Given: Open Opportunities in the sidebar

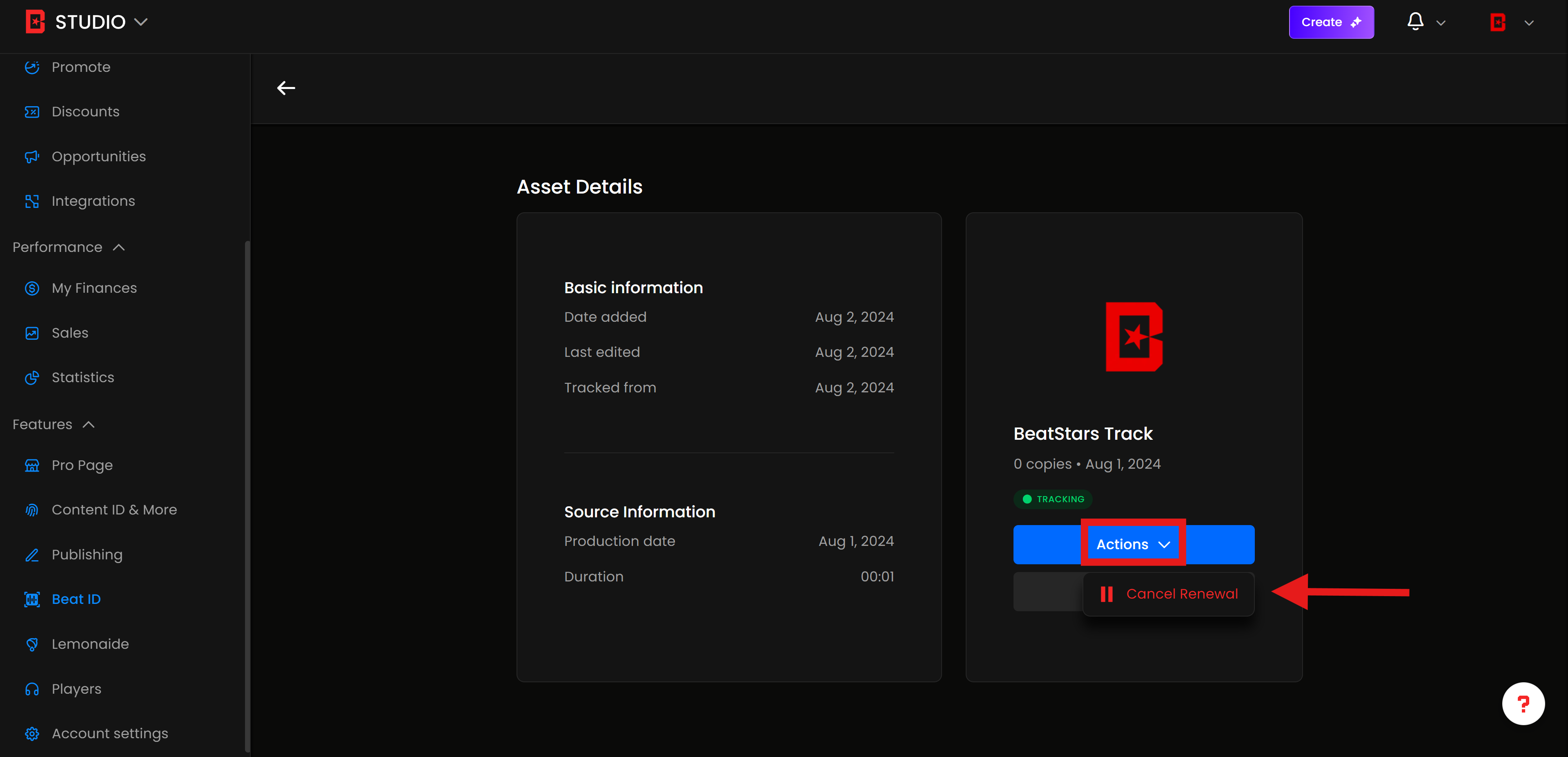Looking at the screenshot, I should (x=98, y=156).
